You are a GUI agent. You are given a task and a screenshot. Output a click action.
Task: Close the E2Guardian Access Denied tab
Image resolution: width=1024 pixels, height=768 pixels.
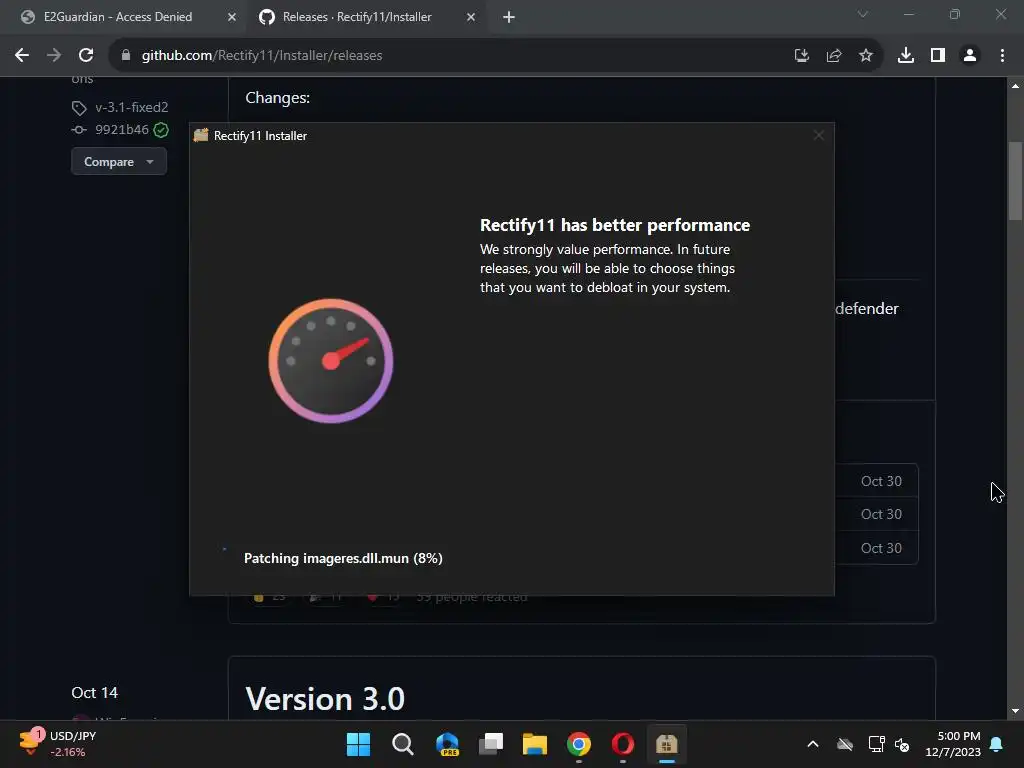point(232,17)
